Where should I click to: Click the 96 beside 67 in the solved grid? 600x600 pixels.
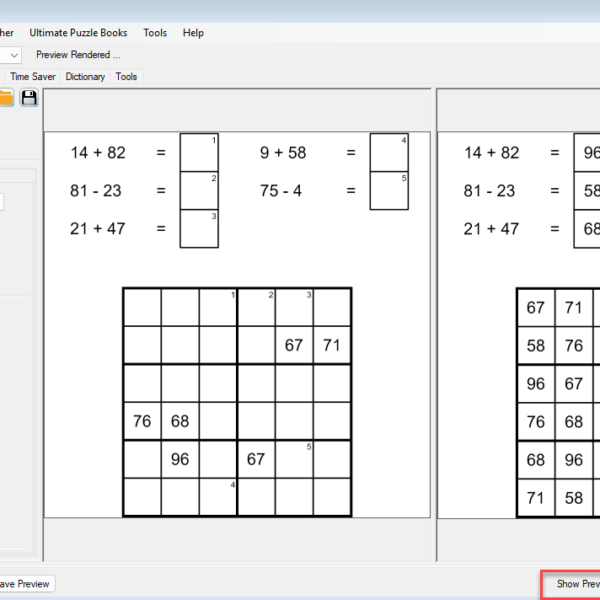click(535, 383)
